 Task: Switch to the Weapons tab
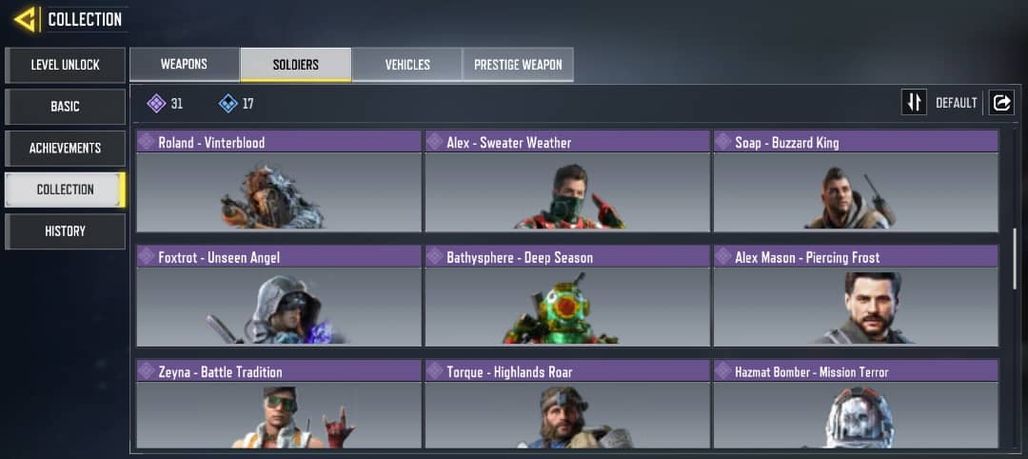184,64
